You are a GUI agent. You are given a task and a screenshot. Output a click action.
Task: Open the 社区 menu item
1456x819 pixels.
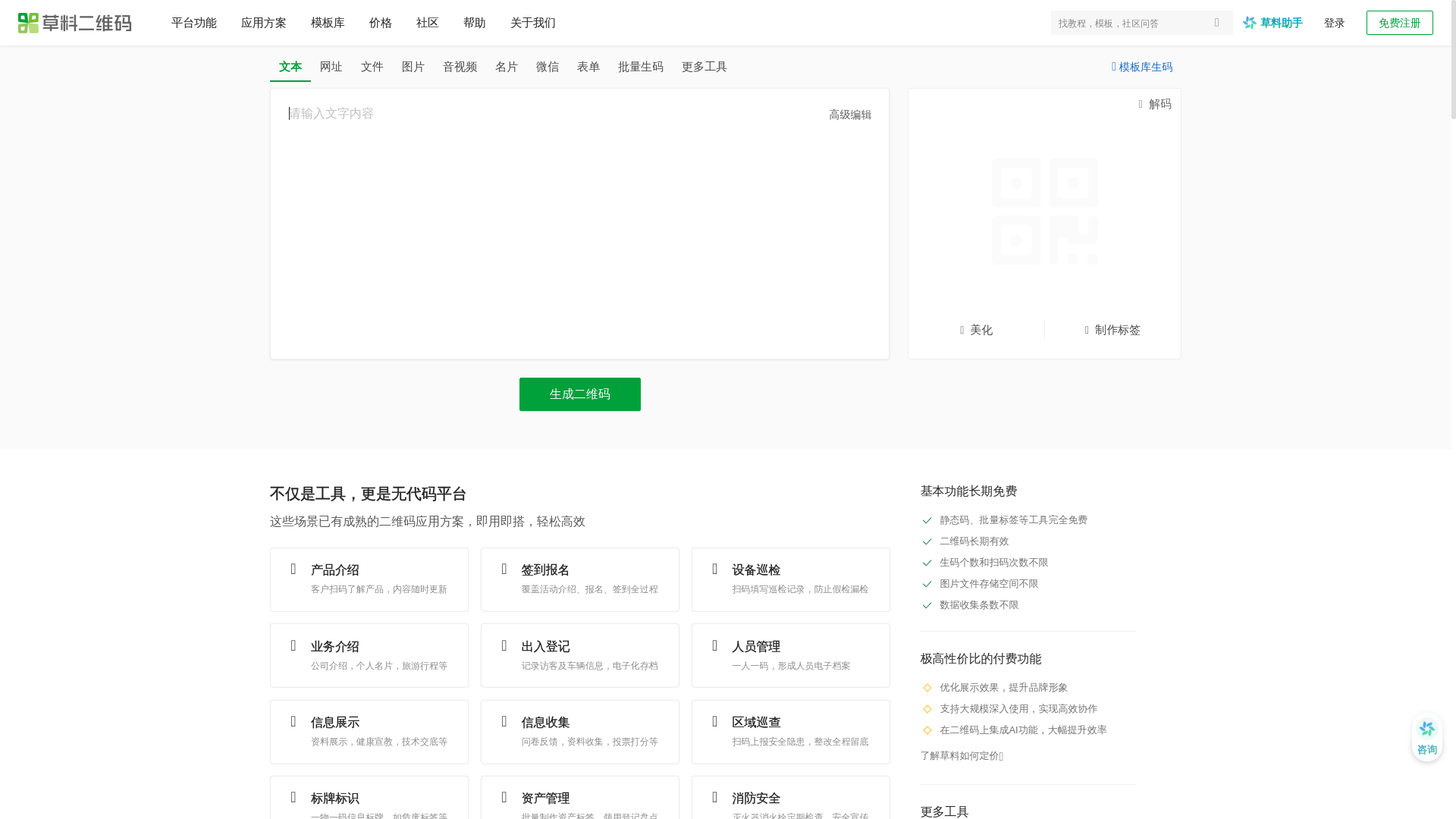[x=428, y=23]
